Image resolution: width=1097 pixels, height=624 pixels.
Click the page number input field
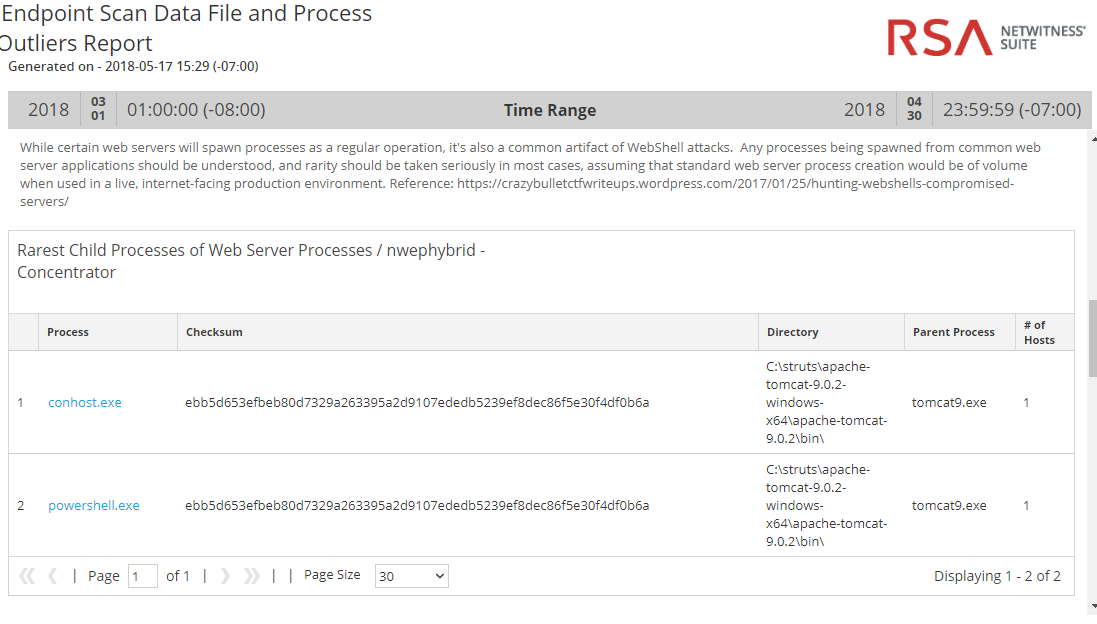pos(142,576)
